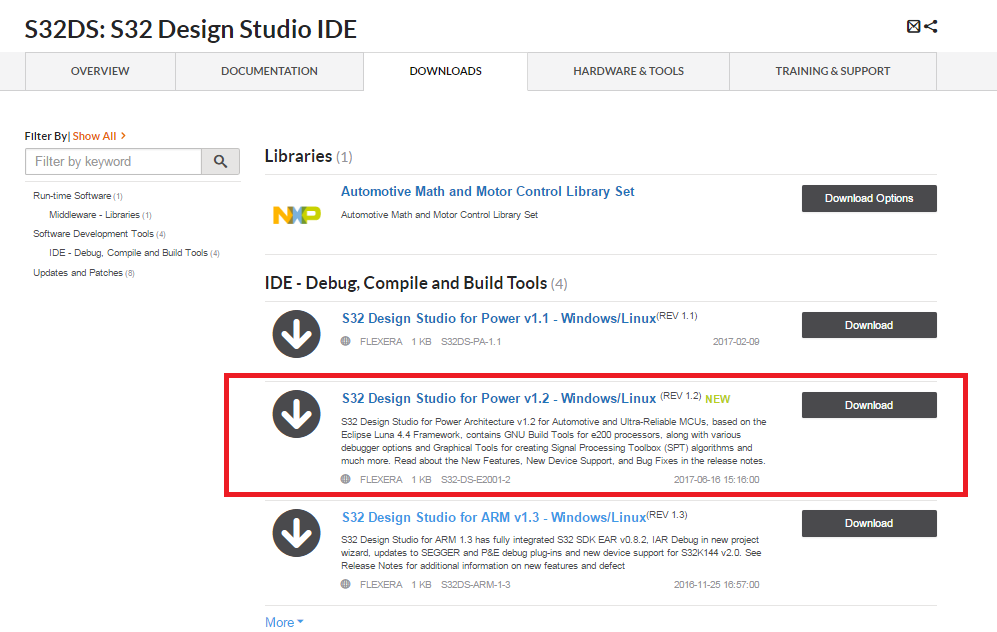Click the download arrow icon for Power v1.1
The width and height of the screenshot is (997, 632).
pyautogui.click(x=296, y=334)
